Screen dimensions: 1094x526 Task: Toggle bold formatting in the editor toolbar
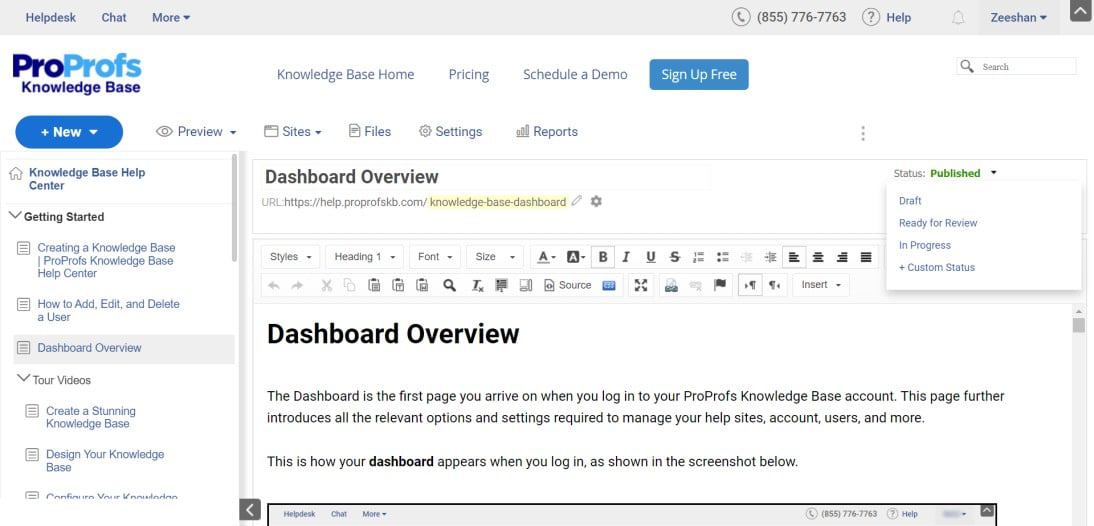point(603,257)
